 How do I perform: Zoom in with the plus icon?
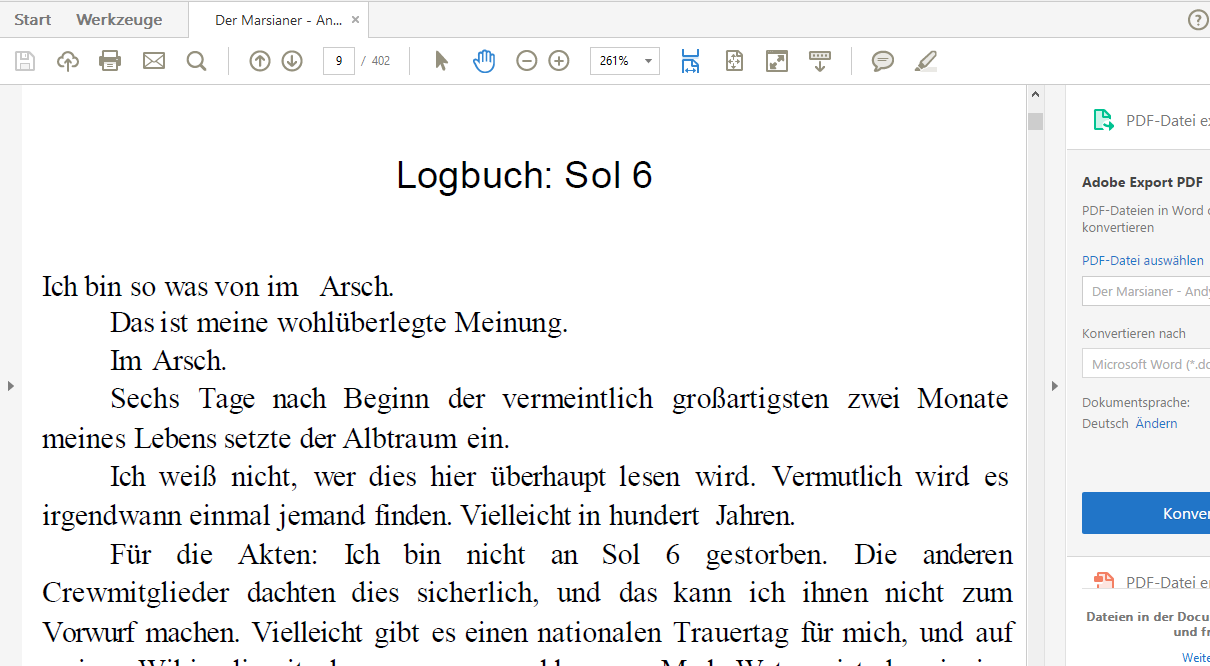[x=559, y=61]
